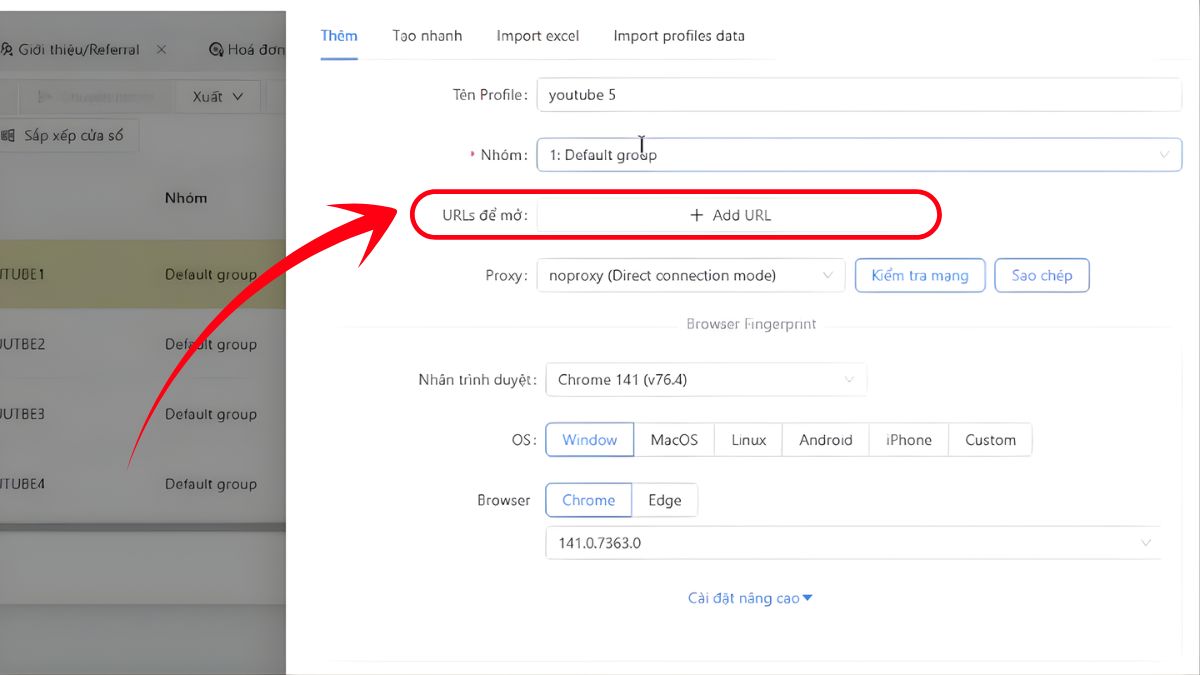
Task: Click the Kiểm tra mạng button
Action: (919, 275)
